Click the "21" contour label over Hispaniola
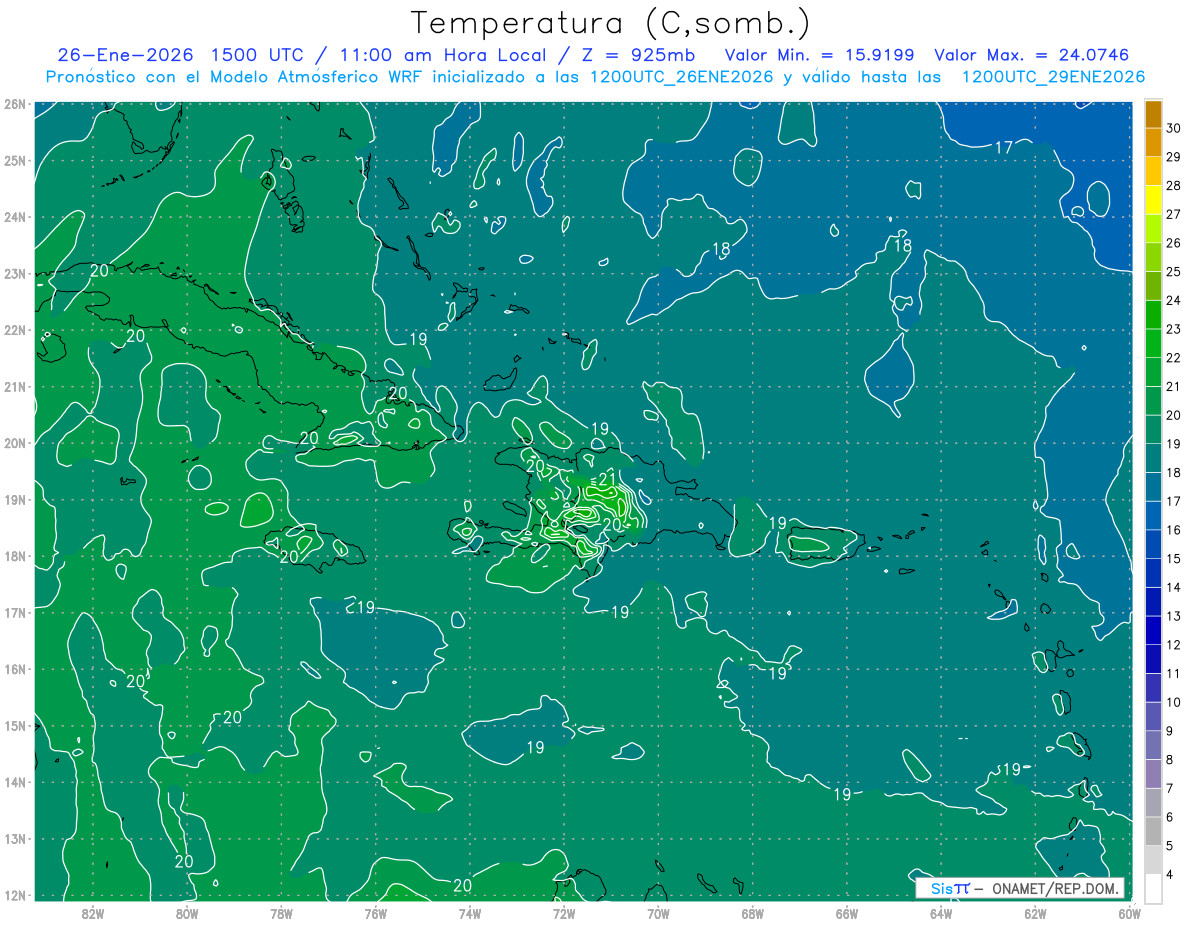The image size is (1200, 927). [608, 479]
